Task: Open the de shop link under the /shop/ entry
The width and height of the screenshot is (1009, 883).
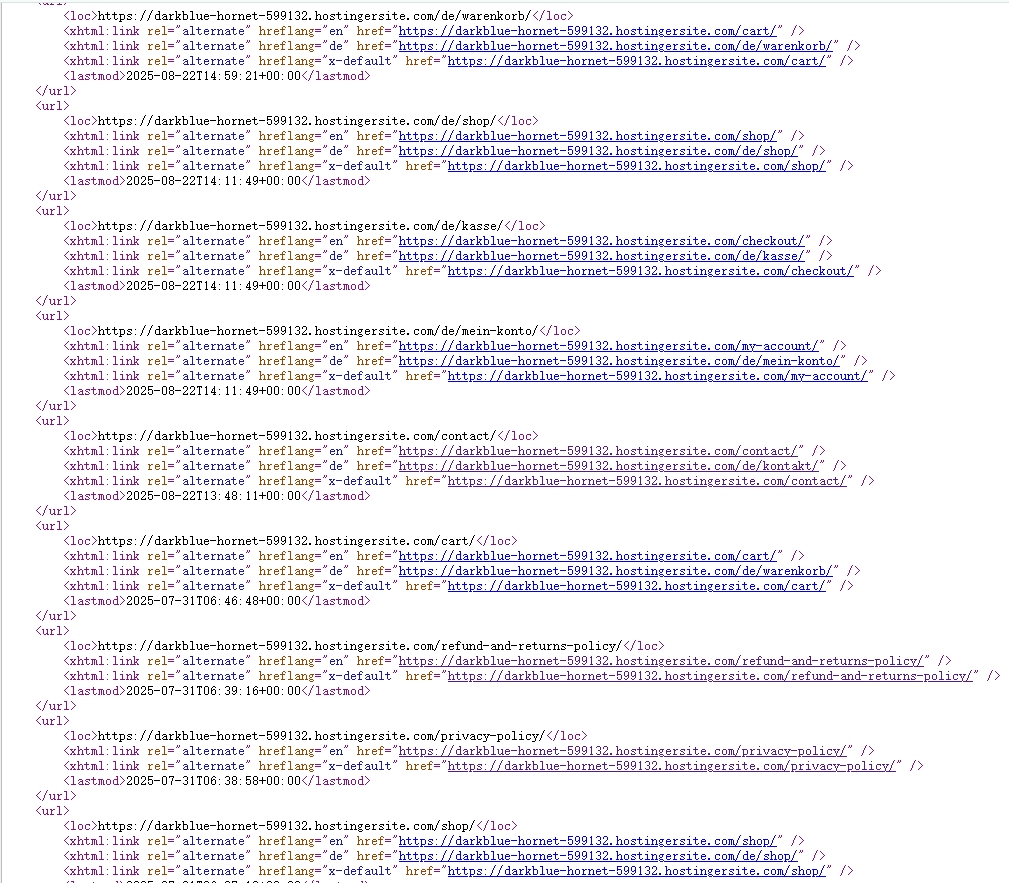Action: pyautogui.click(x=598, y=856)
